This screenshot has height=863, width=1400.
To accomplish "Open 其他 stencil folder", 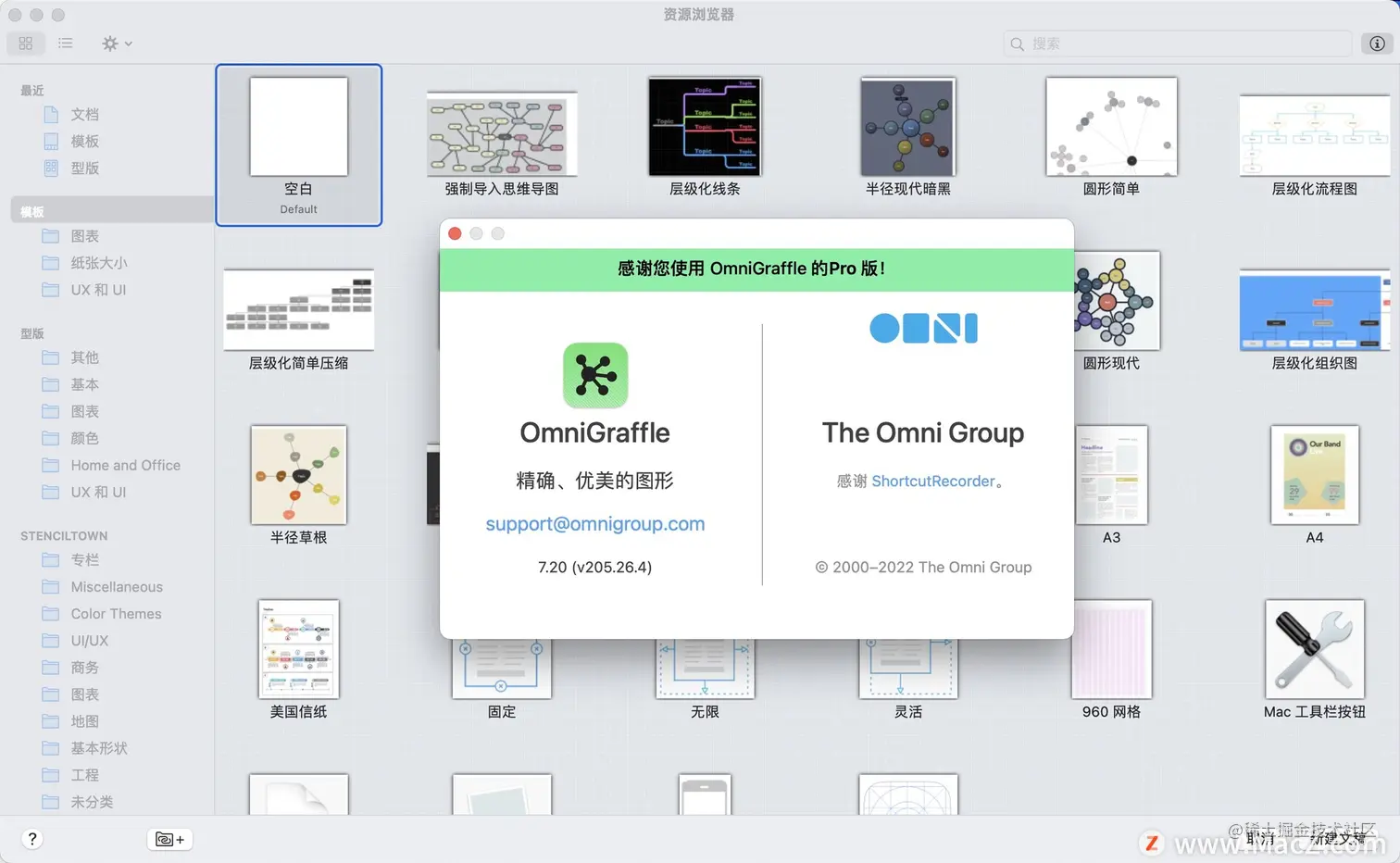I will pos(84,357).
